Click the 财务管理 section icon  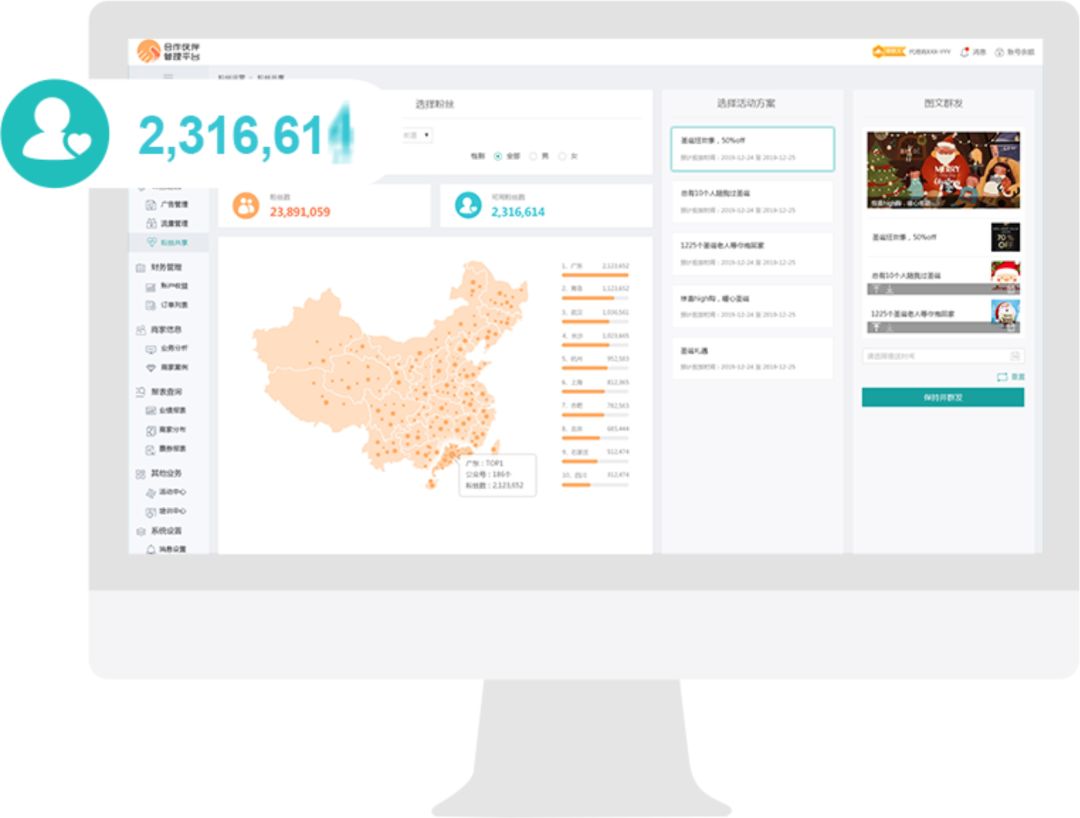pyautogui.click(x=141, y=267)
